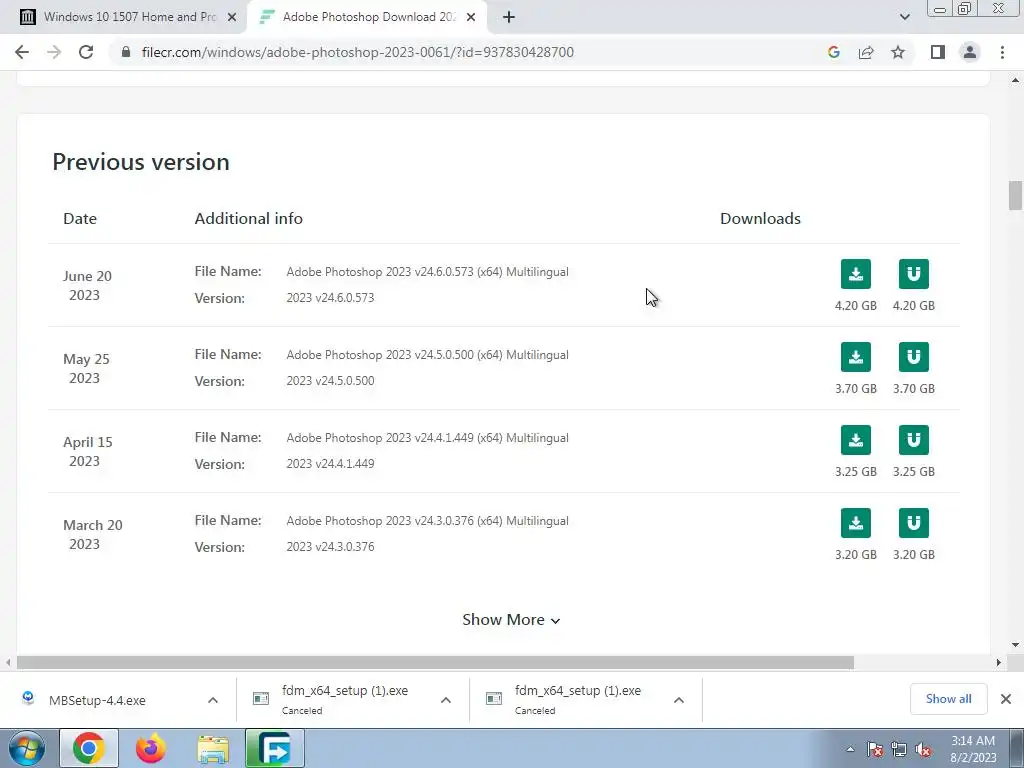Download the June 20 2023 v24.6.0.573 direct file

(856, 274)
